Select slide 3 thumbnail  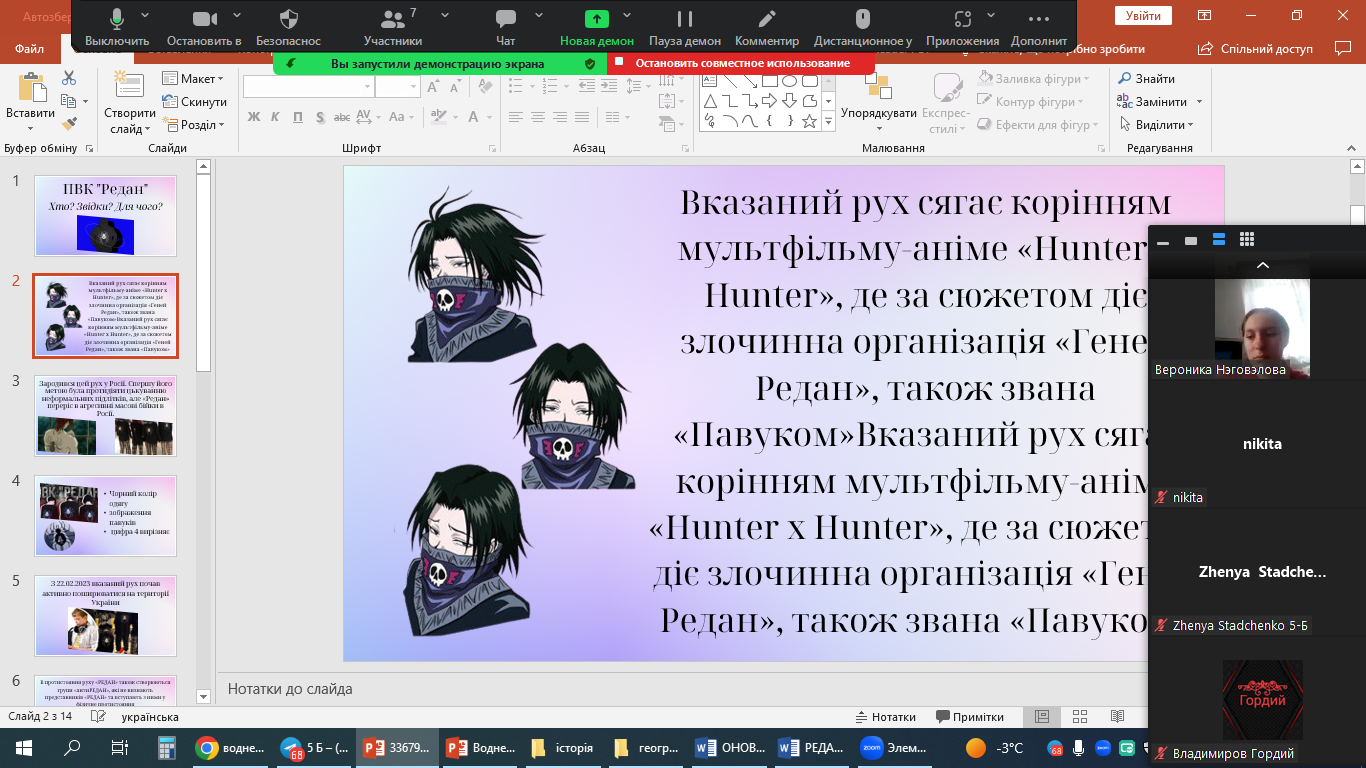pos(105,415)
